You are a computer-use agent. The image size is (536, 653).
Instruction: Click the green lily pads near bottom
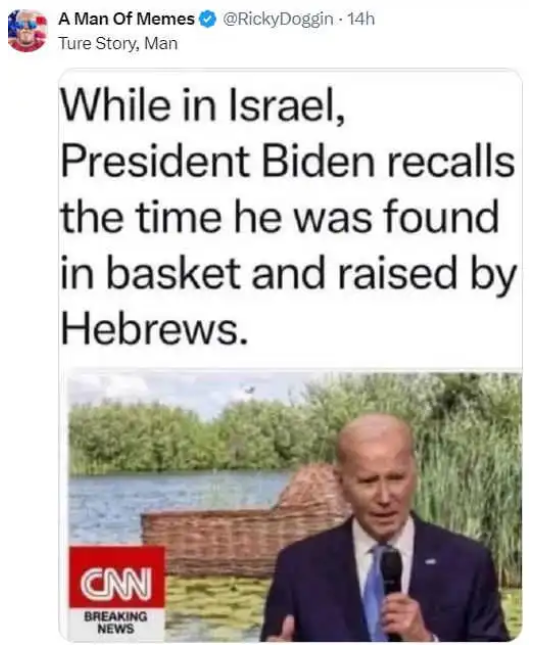click(x=217, y=600)
